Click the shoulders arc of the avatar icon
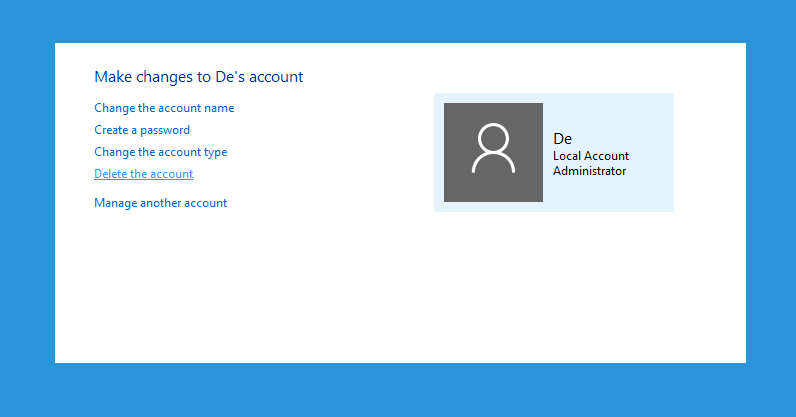Image resolution: width=796 pixels, height=417 pixels. point(493,164)
